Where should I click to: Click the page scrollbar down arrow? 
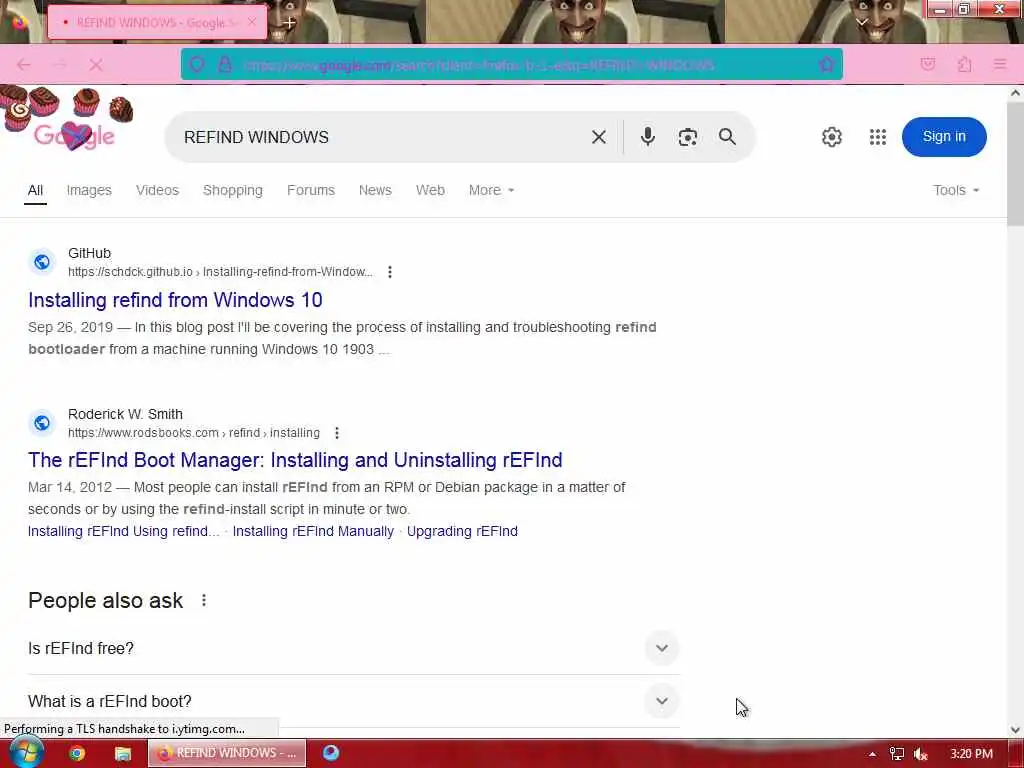(1015, 730)
